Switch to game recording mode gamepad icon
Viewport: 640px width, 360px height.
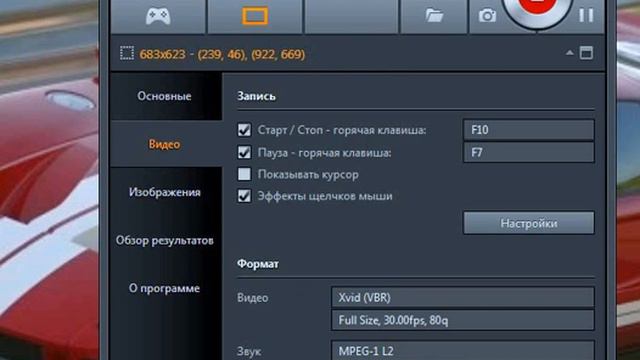pos(158,16)
